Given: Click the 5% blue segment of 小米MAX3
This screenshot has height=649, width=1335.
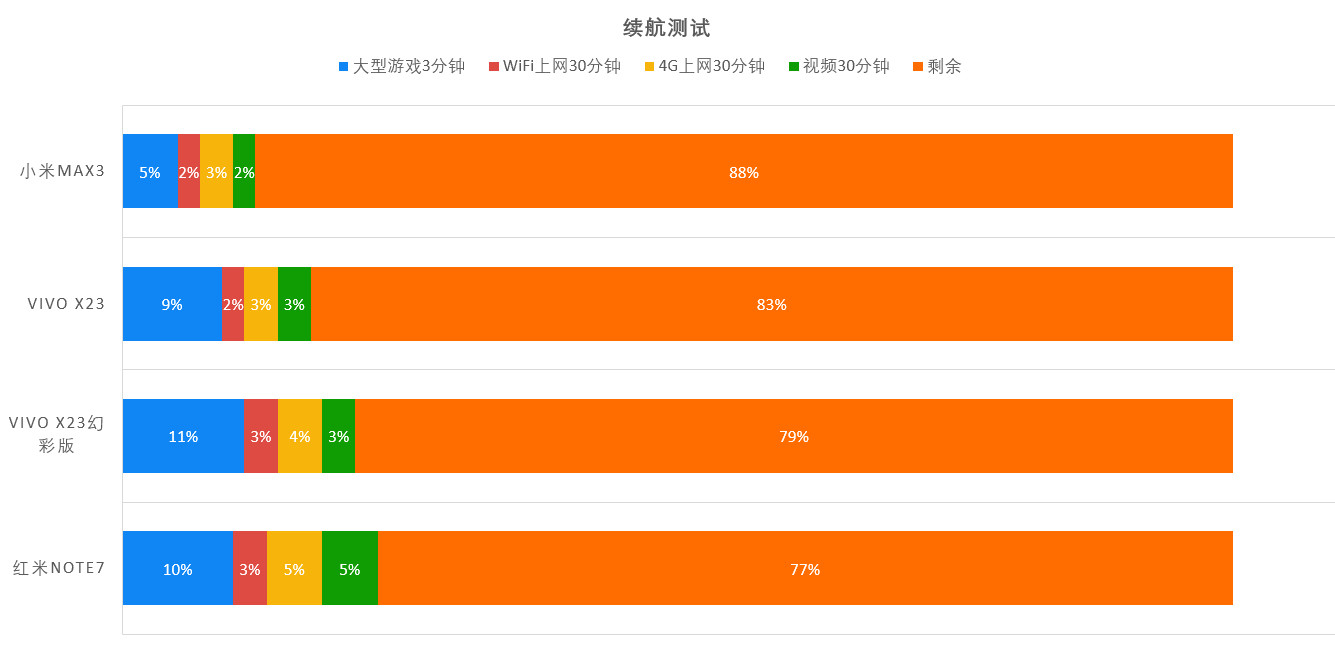Looking at the screenshot, I should [150, 171].
